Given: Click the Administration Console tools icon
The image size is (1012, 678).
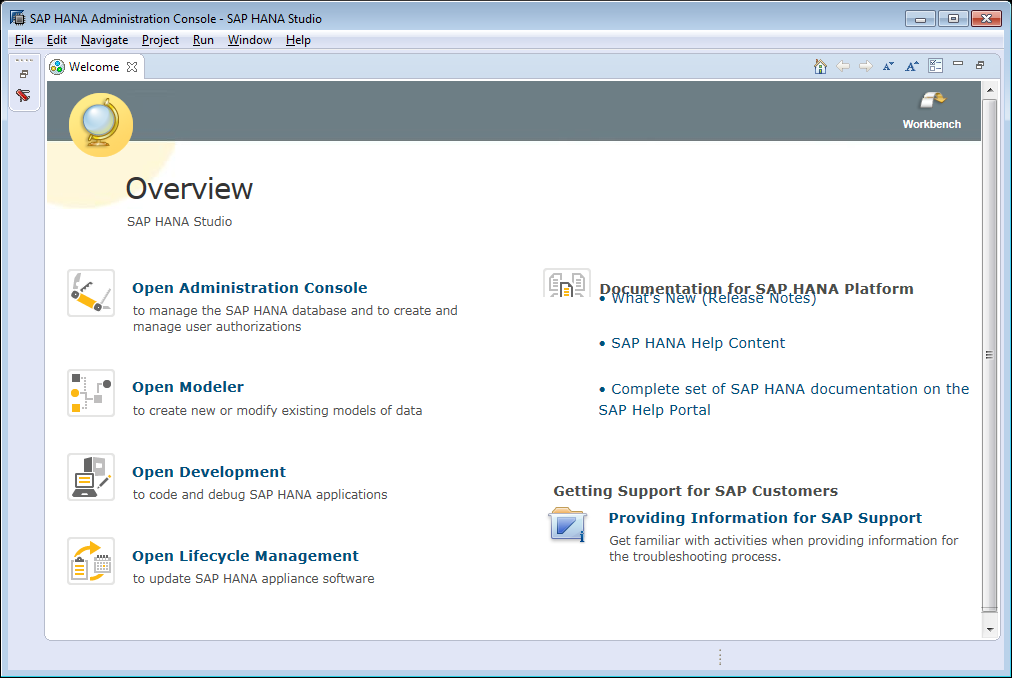Looking at the screenshot, I should click(91, 293).
